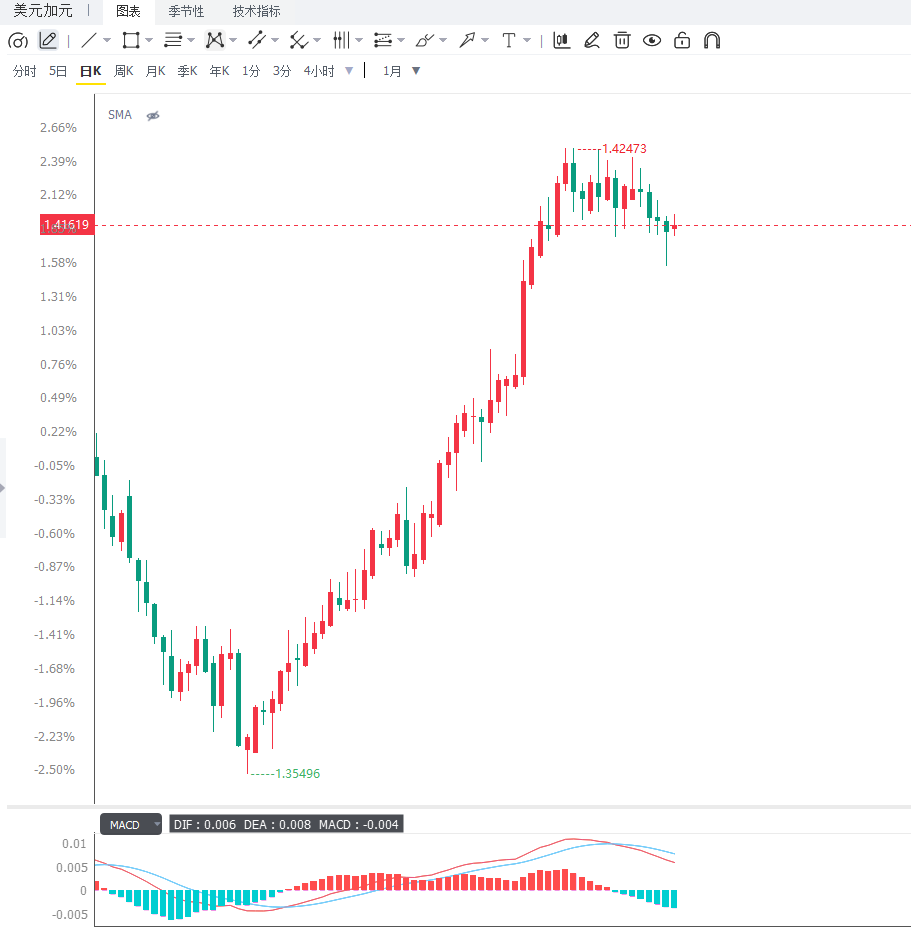Toggle SMA indicator visibility eye

tap(153, 116)
